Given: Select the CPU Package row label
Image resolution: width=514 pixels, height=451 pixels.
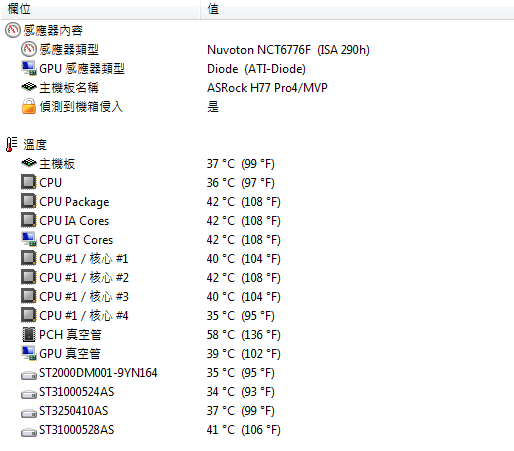Looking at the screenshot, I should tap(74, 202).
